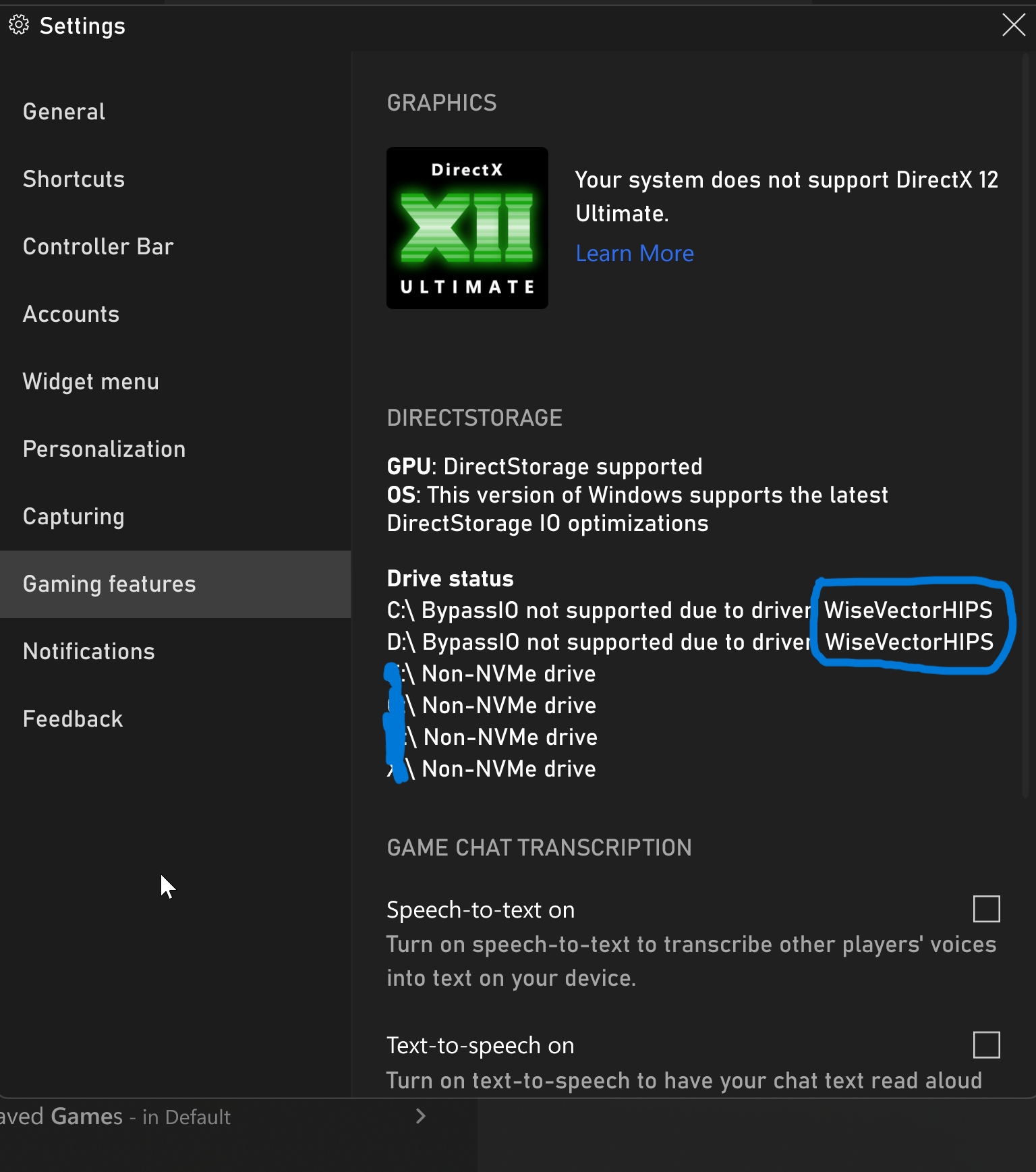Screen dimensions: 1036x1172
Task: Close the Settings window
Action: (1013, 26)
